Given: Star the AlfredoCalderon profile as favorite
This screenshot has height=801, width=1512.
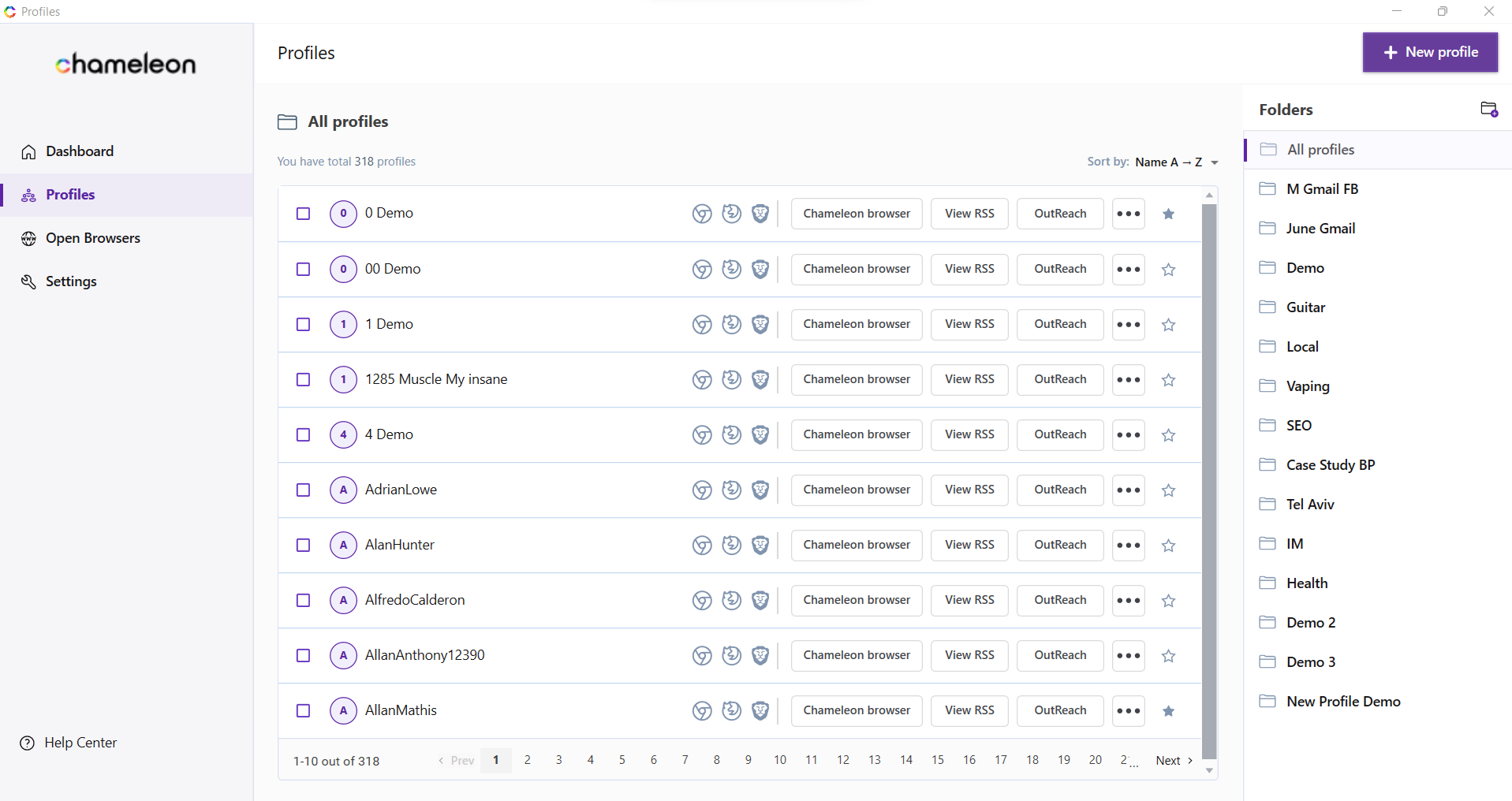Looking at the screenshot, I should [1169, 600].
